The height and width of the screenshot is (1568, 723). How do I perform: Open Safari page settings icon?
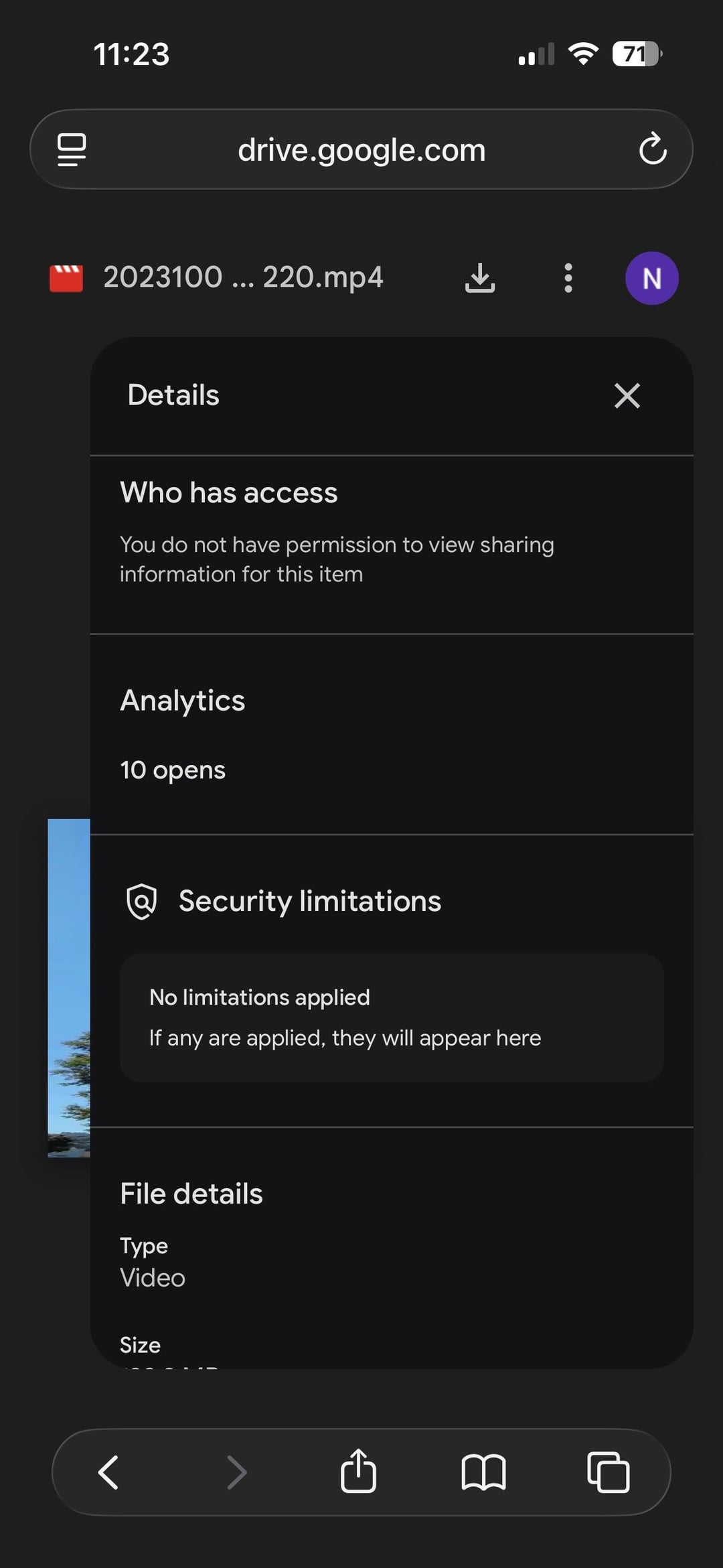(x=72, y=149)
